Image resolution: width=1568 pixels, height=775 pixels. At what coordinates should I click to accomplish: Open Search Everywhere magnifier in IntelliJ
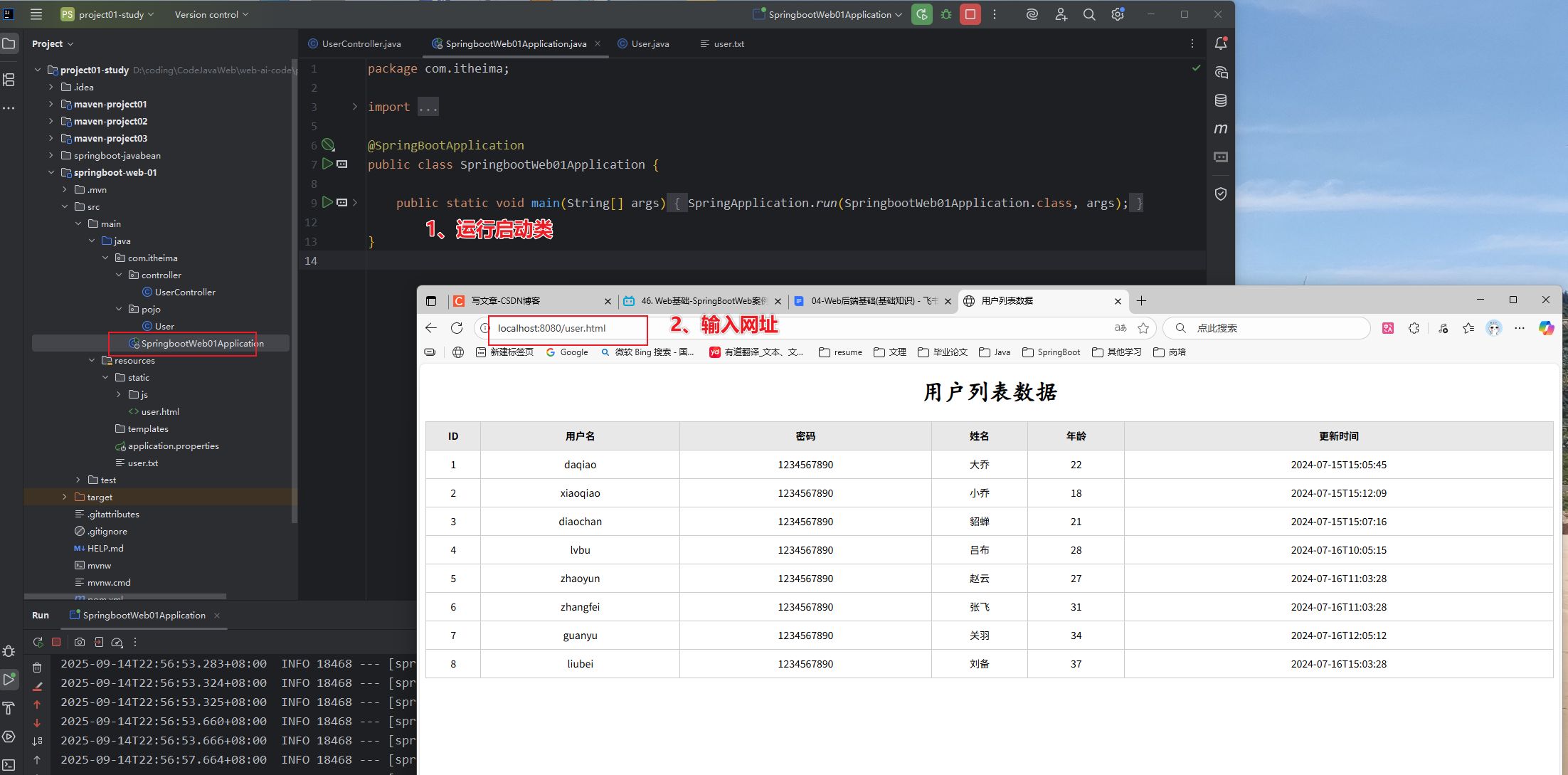[1089, 14]
